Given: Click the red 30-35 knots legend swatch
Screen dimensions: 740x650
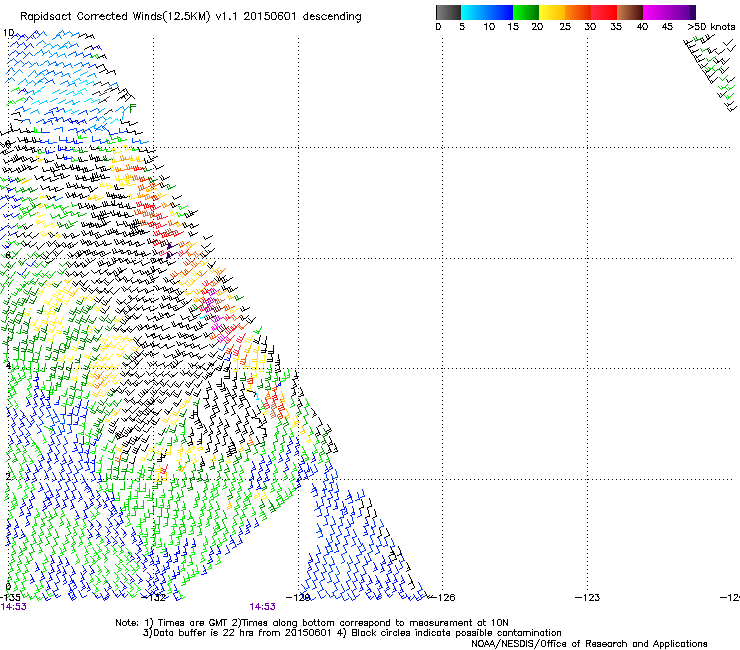Looking at the screenshot, I should point(604,12).
